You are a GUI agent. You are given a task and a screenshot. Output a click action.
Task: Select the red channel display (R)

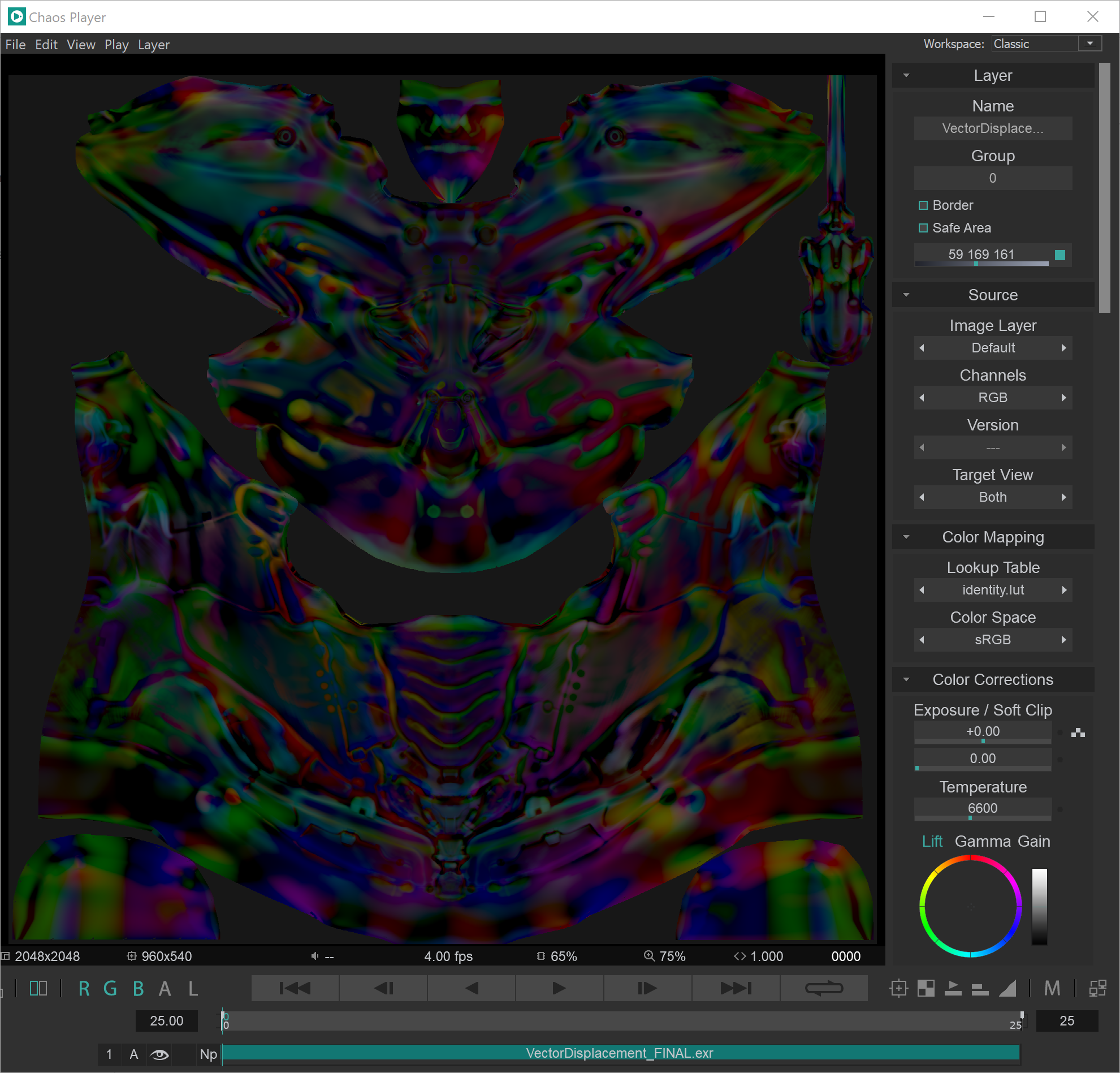[x=84, y=988]
